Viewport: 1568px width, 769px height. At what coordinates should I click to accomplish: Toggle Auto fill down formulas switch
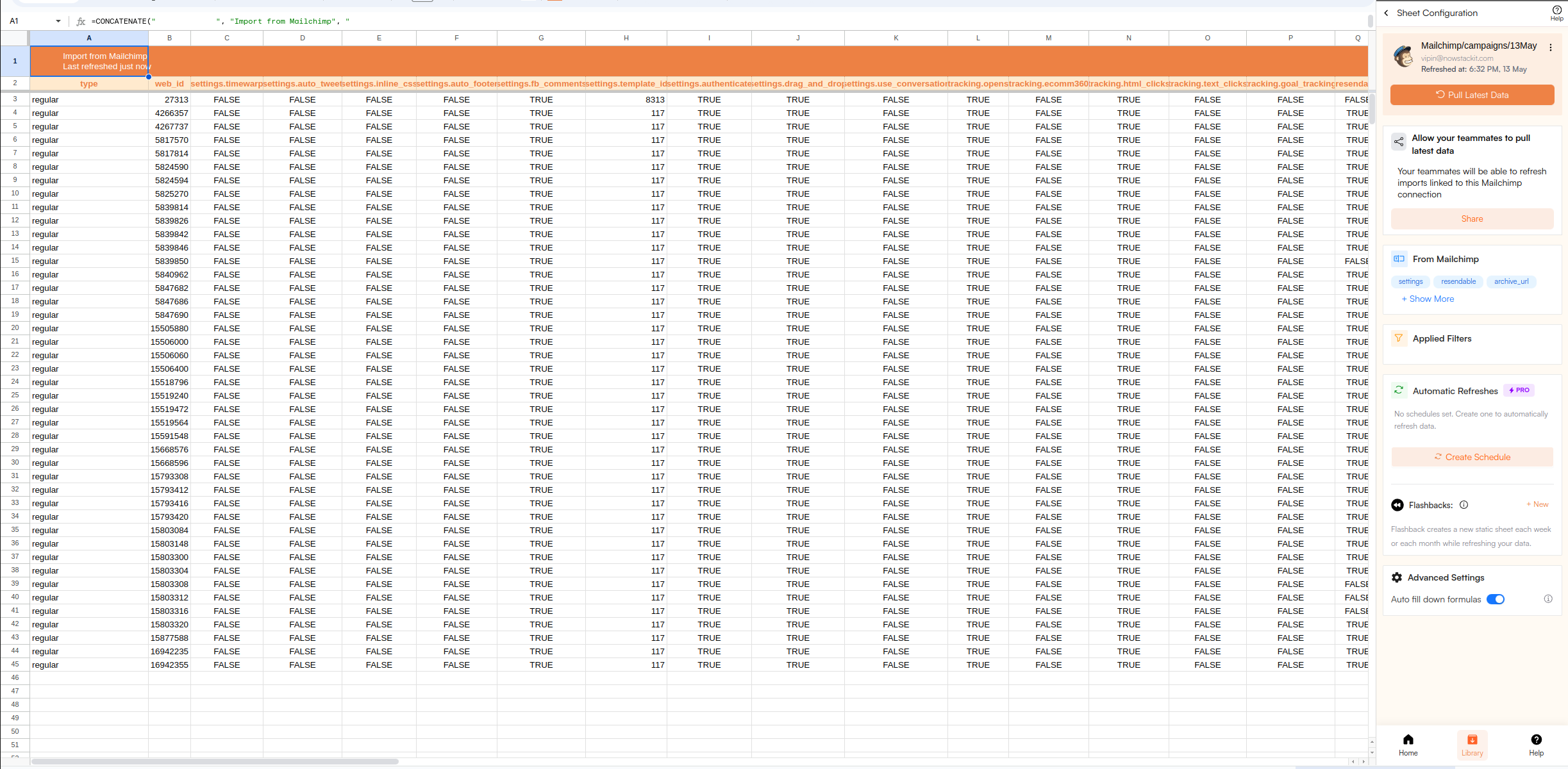coord(1496,599)
